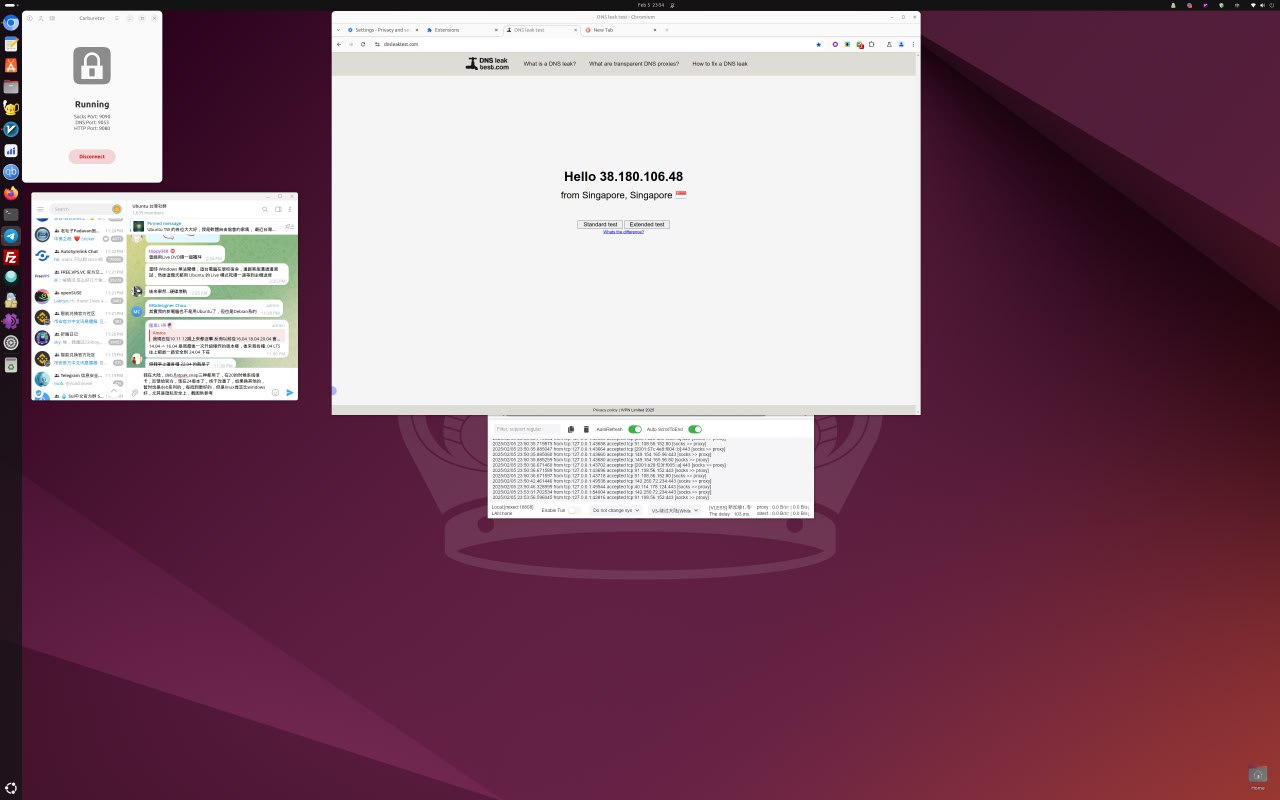The height and width of the screenshot is (800, 1280).
Task: Toggle the AutoRefresh switch
Action: tap(634, 429)
